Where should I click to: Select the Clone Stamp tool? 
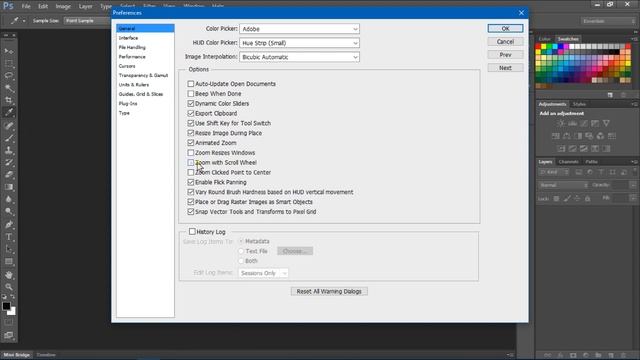(9, 150)
